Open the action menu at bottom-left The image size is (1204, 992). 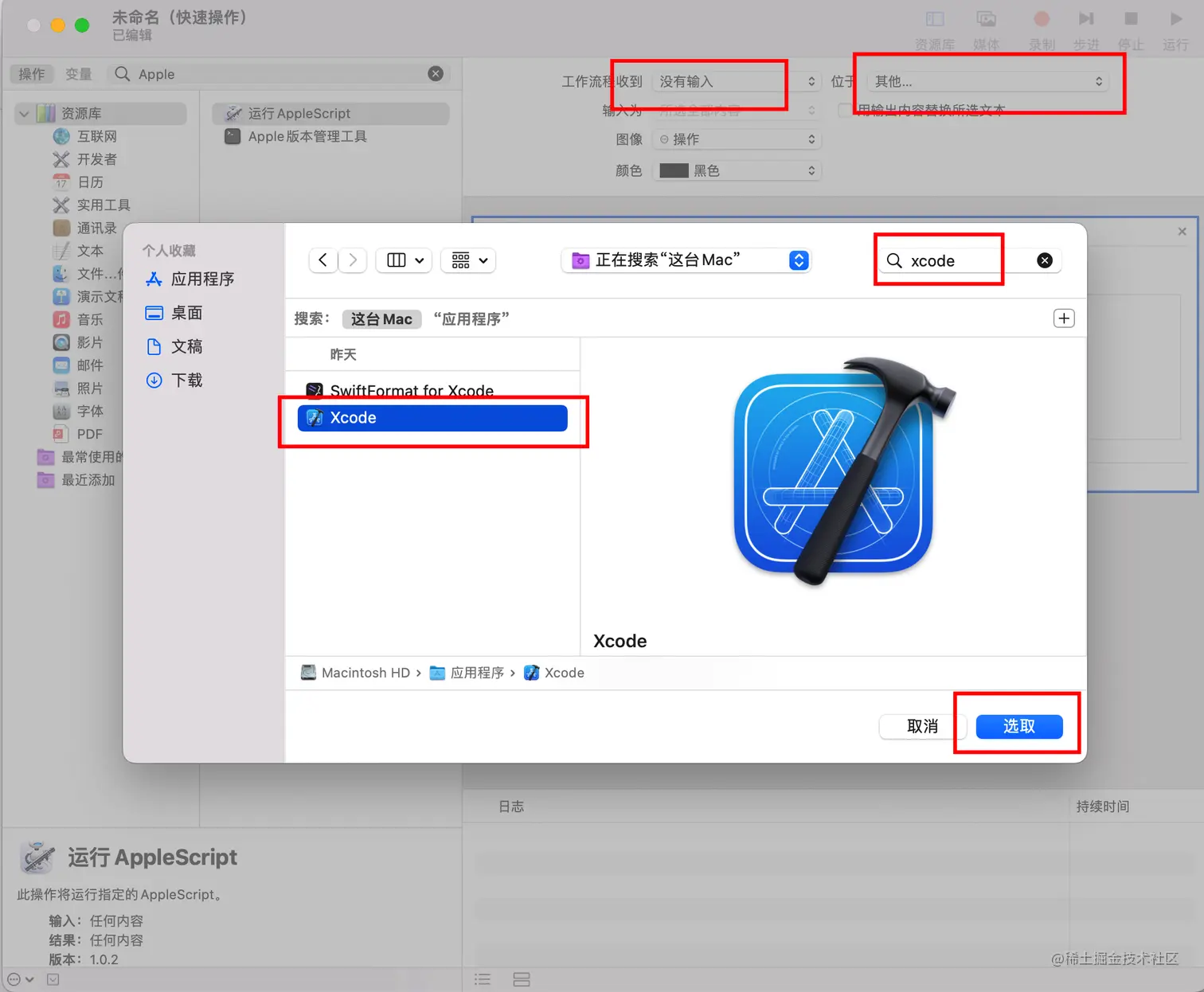20,979
